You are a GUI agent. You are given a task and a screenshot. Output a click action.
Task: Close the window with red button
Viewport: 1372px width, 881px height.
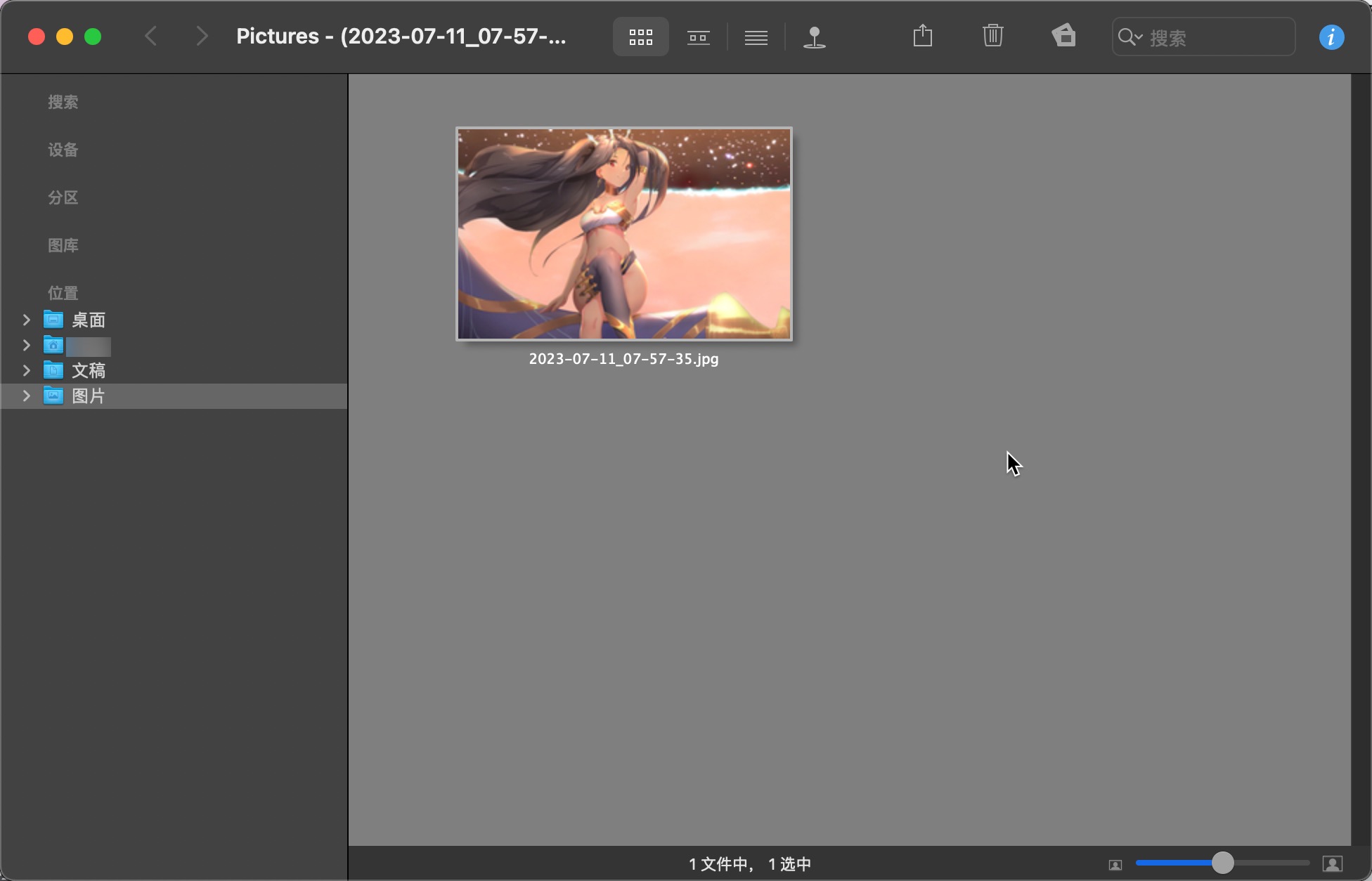coord(37,37)
